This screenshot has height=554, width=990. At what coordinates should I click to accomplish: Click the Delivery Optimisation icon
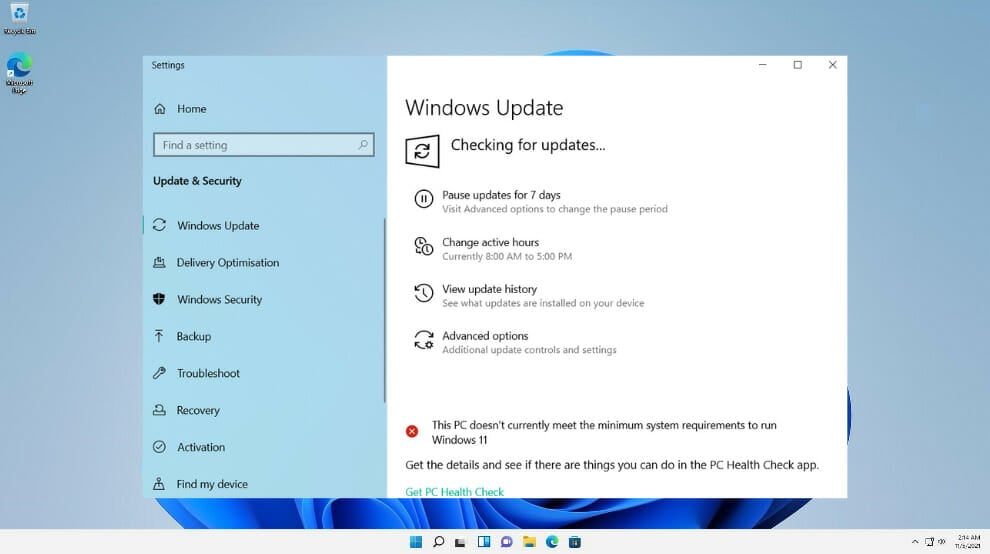click(x=159, y=262)
